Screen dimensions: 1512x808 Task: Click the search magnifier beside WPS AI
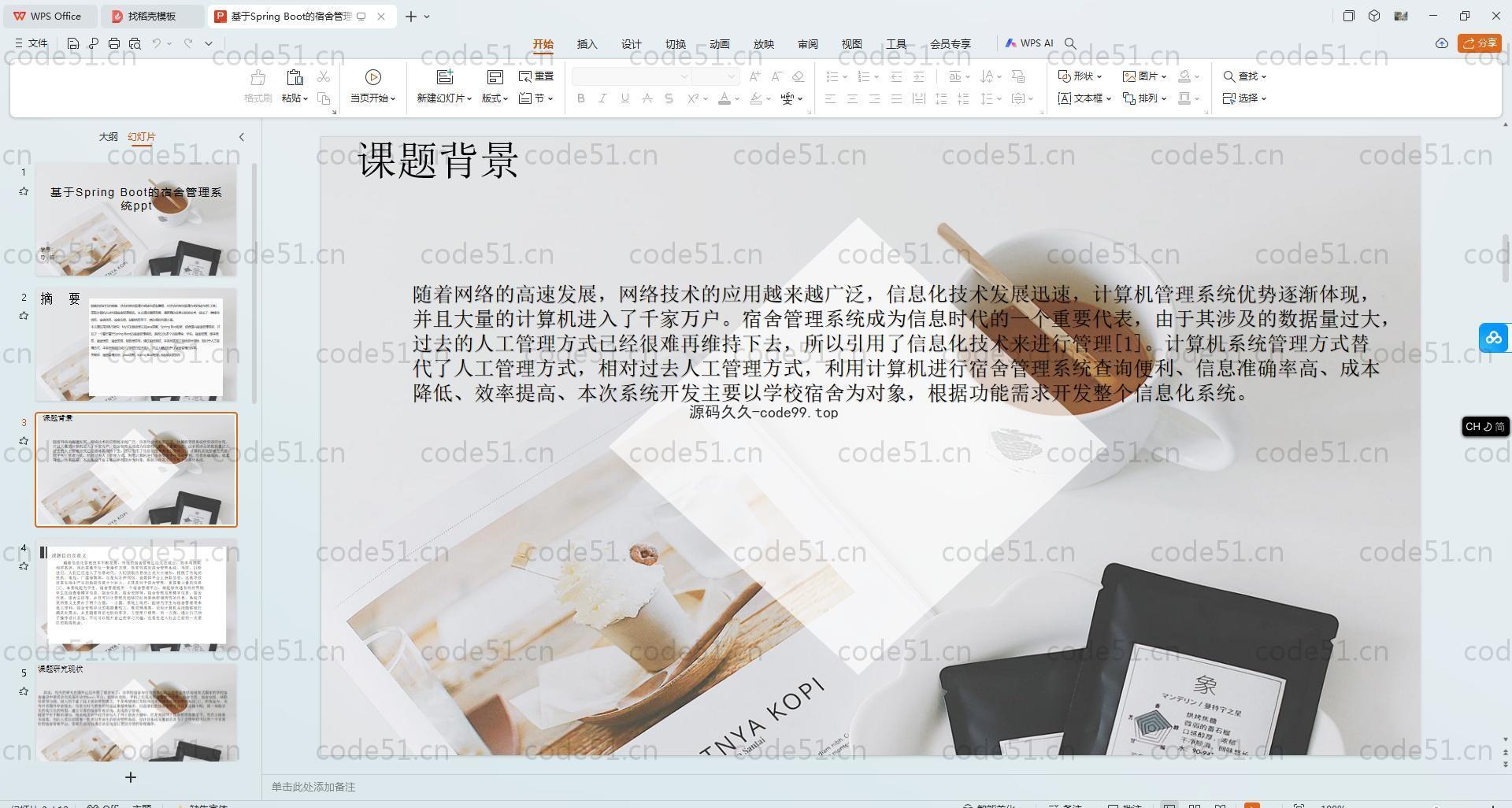(x=1070, y=43)
